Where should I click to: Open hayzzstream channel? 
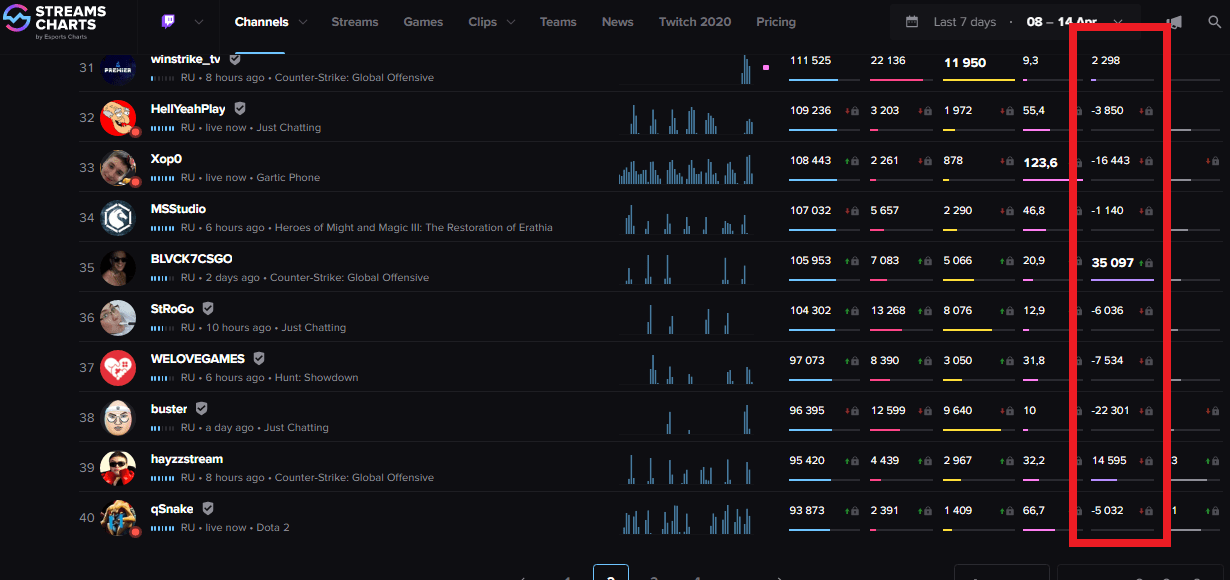187,459
